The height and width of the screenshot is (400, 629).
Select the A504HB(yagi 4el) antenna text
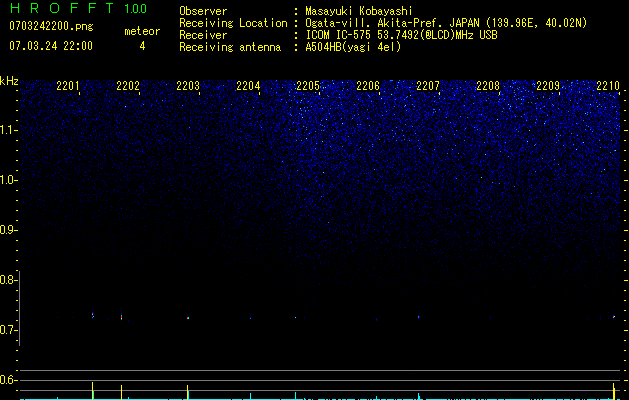[353, 47]
